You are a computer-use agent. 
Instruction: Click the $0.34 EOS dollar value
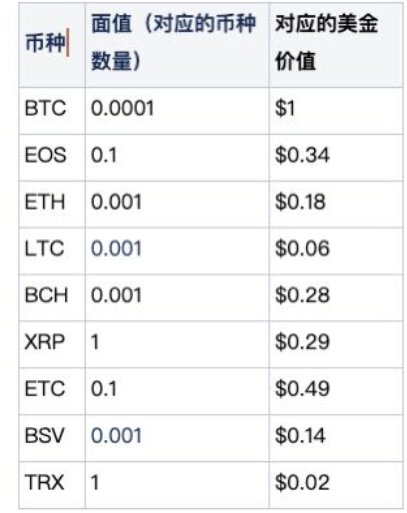[302, 155]
